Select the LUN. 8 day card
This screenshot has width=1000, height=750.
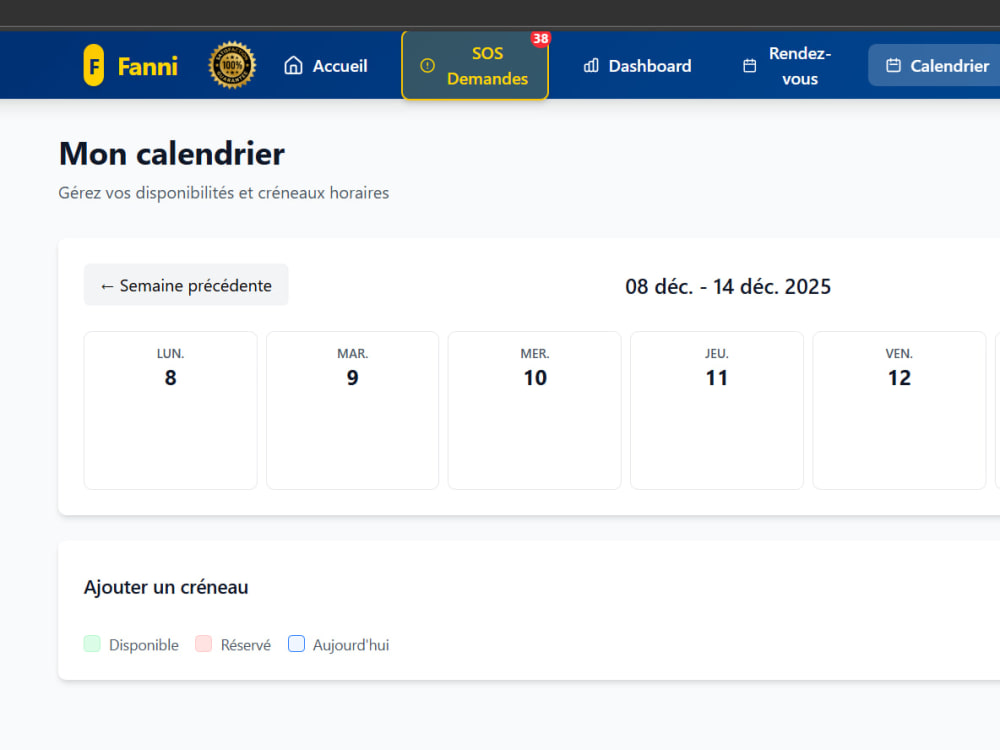coord(170,410)
